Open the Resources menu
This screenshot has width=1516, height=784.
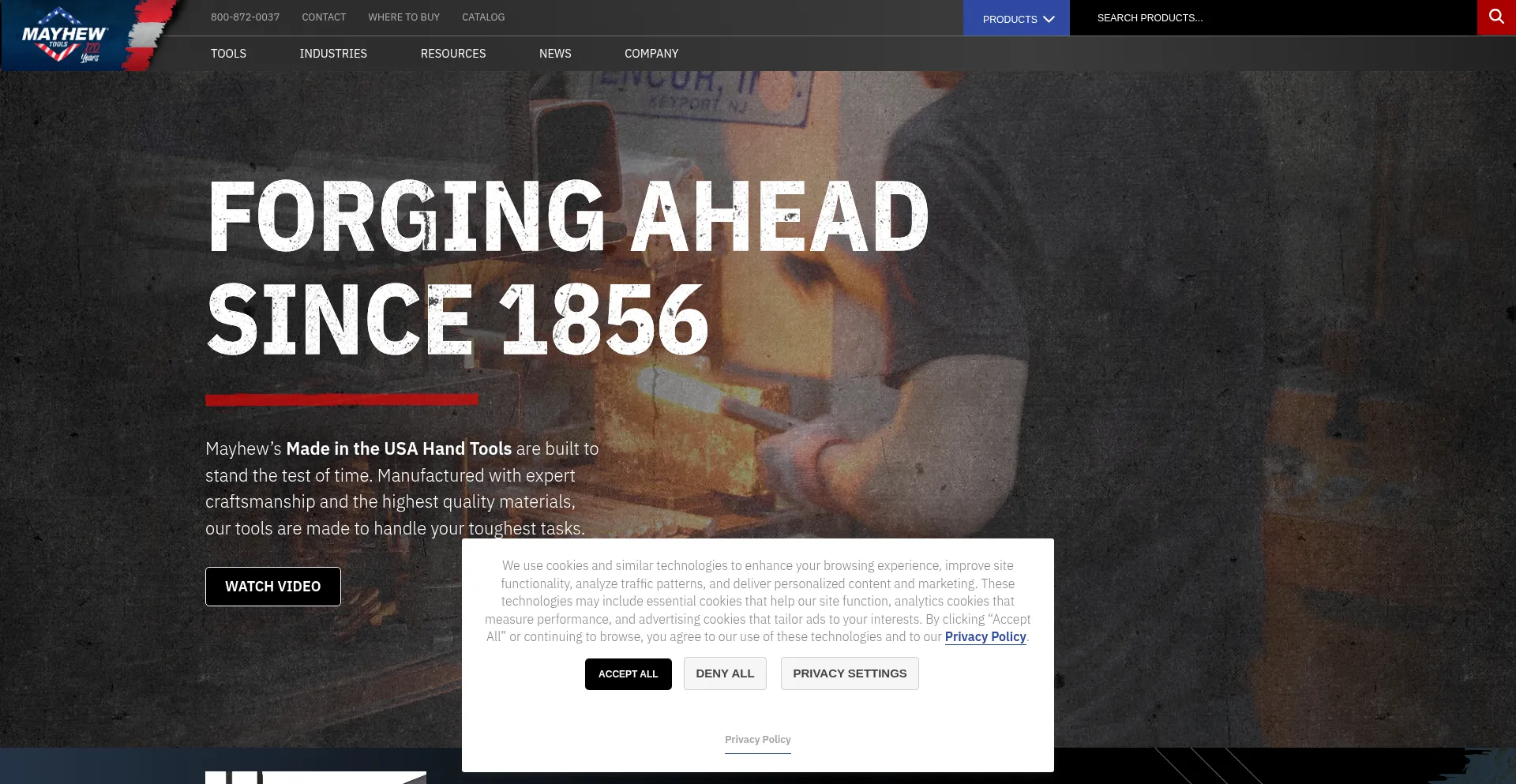453,54
